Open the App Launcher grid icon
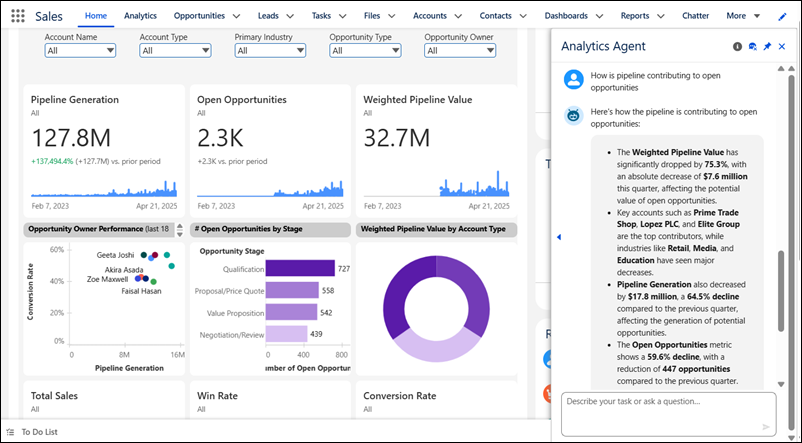The height and width of the screenshot is (443, 802). [18, 16]
